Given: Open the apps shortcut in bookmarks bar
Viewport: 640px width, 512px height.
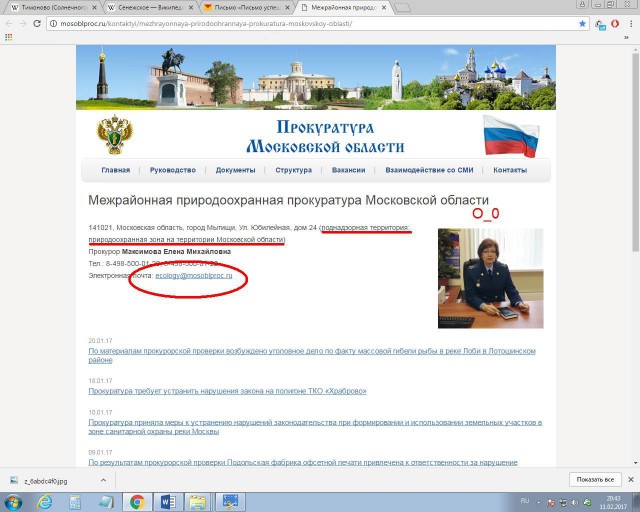Looking at the screenshot, I should click(9, 37).
